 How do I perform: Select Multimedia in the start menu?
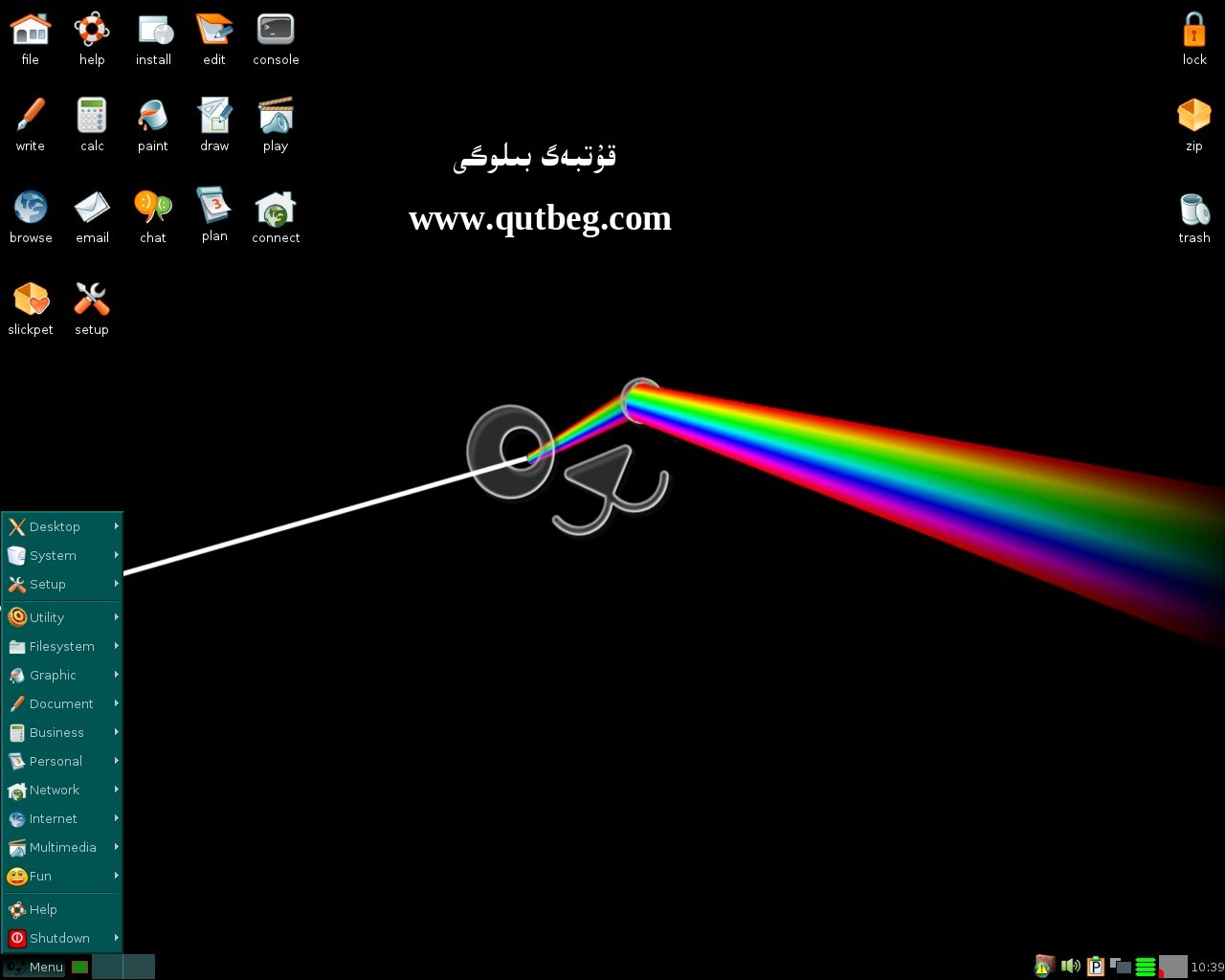point(62,847)
